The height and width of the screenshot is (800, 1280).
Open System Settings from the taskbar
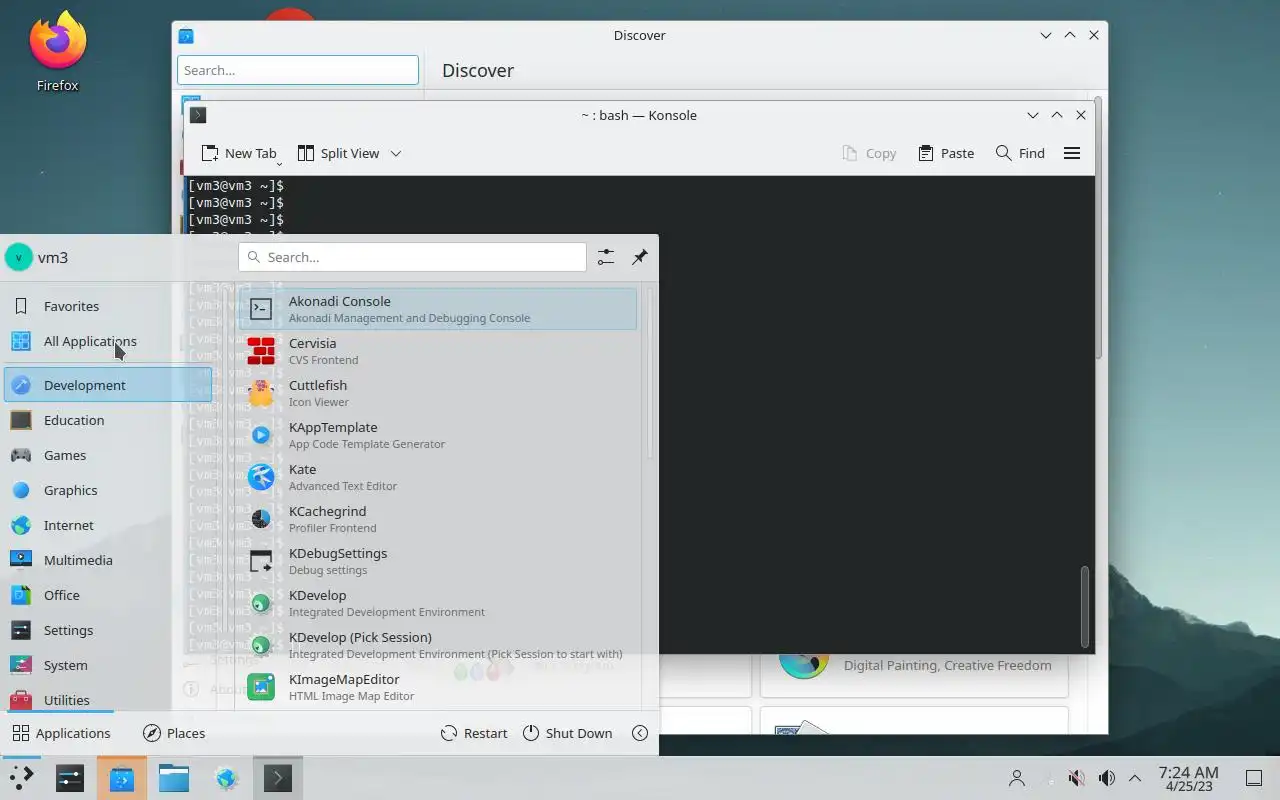tap(70, 778)
